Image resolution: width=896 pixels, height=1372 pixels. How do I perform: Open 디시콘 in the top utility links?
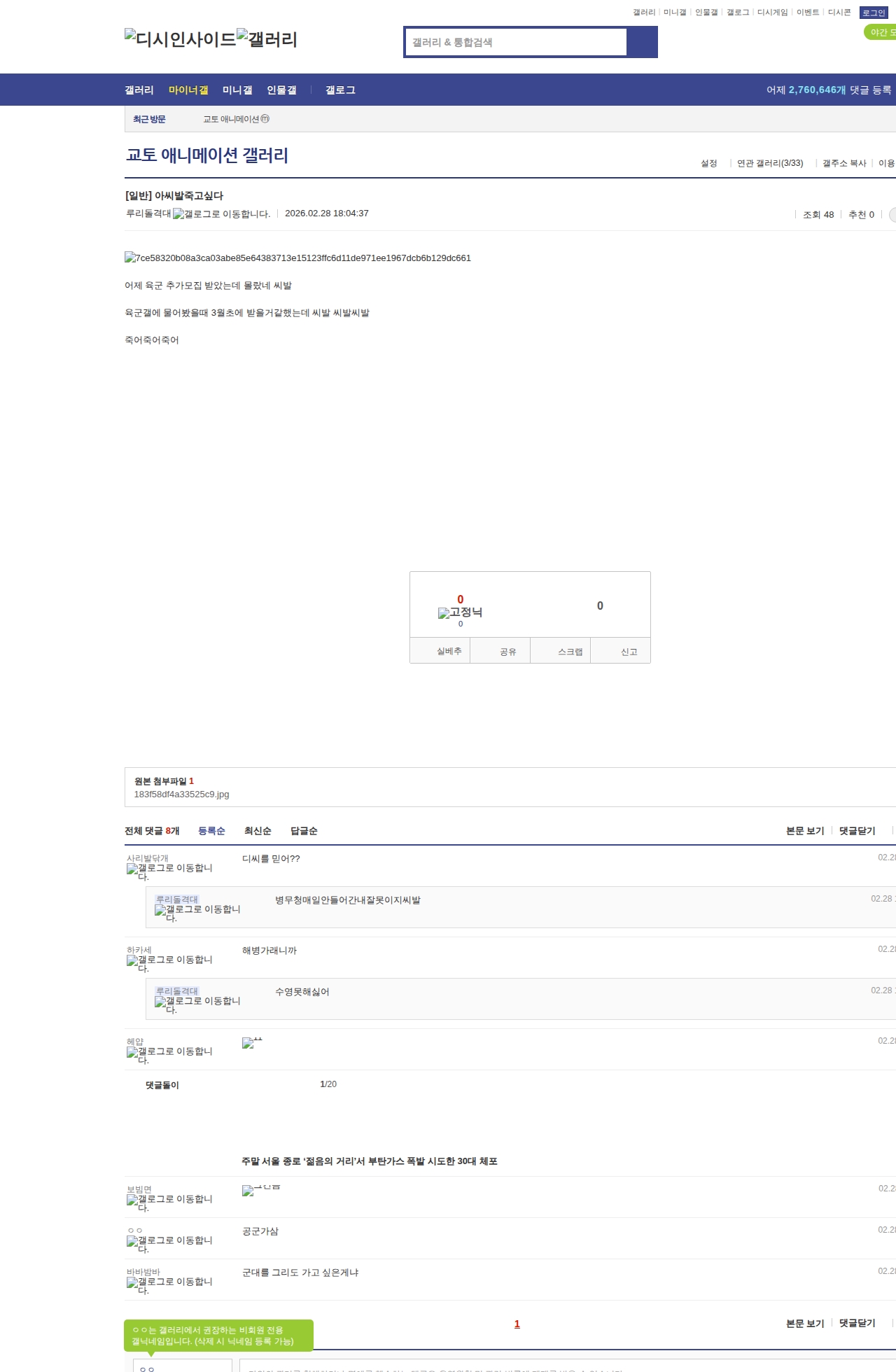tap(839, 13)
